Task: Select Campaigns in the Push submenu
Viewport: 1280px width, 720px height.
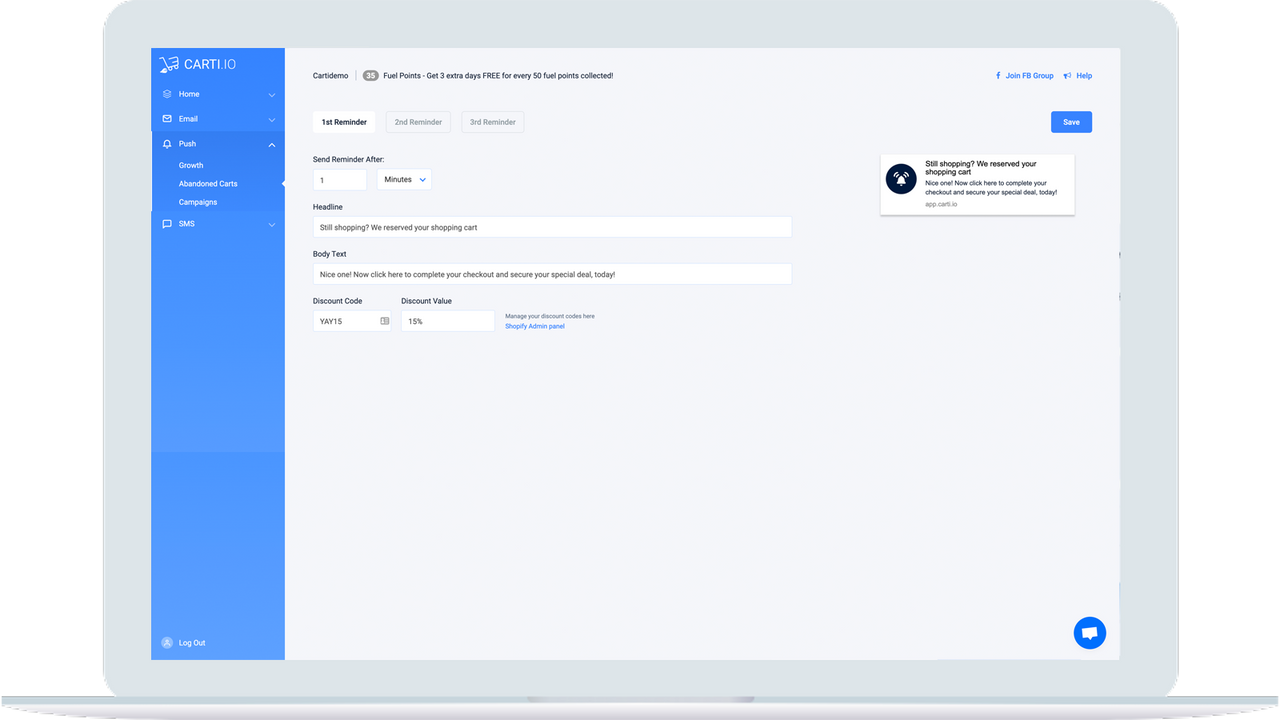Action: pos(198,202)
